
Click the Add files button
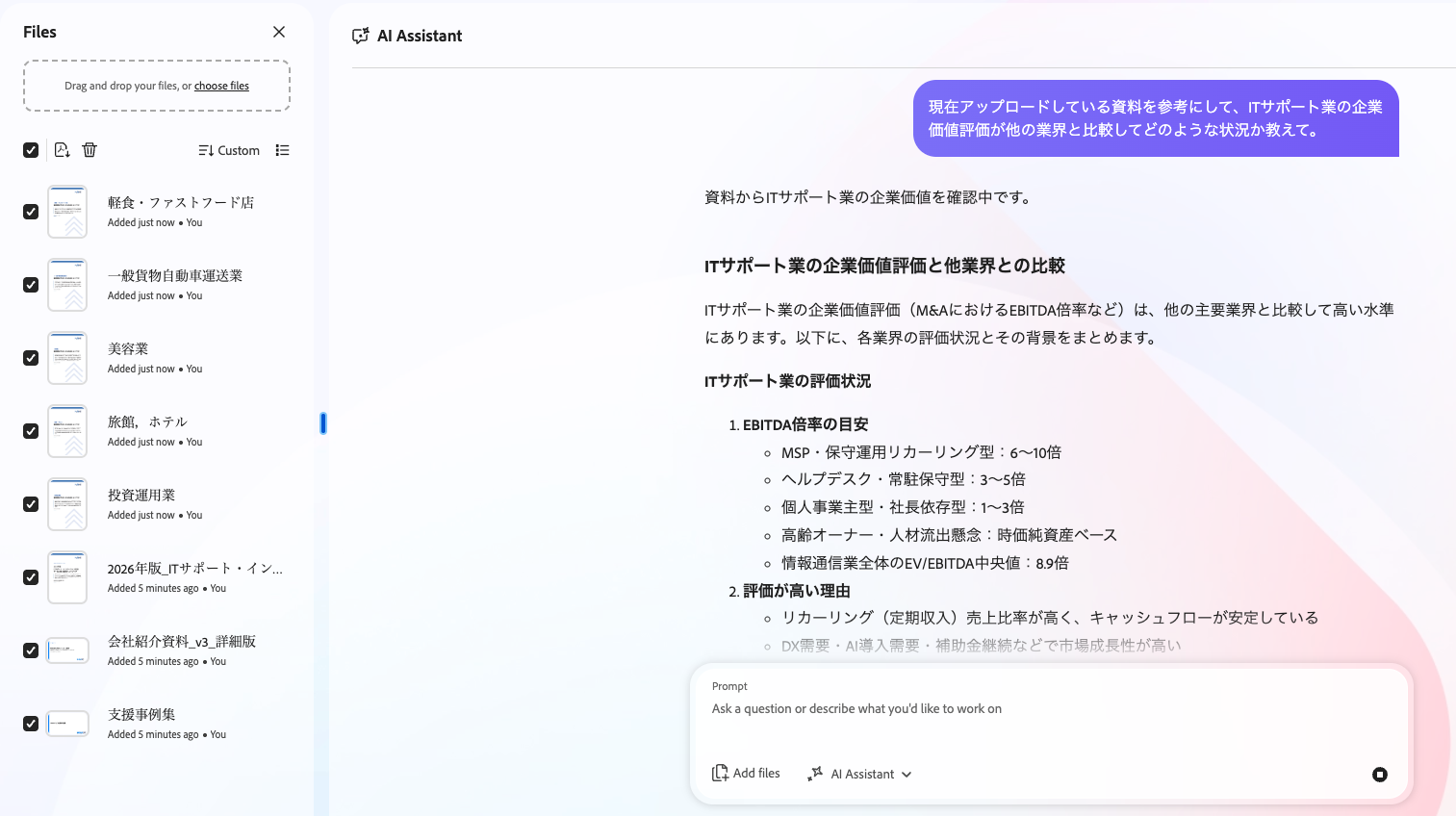(746, 773)
